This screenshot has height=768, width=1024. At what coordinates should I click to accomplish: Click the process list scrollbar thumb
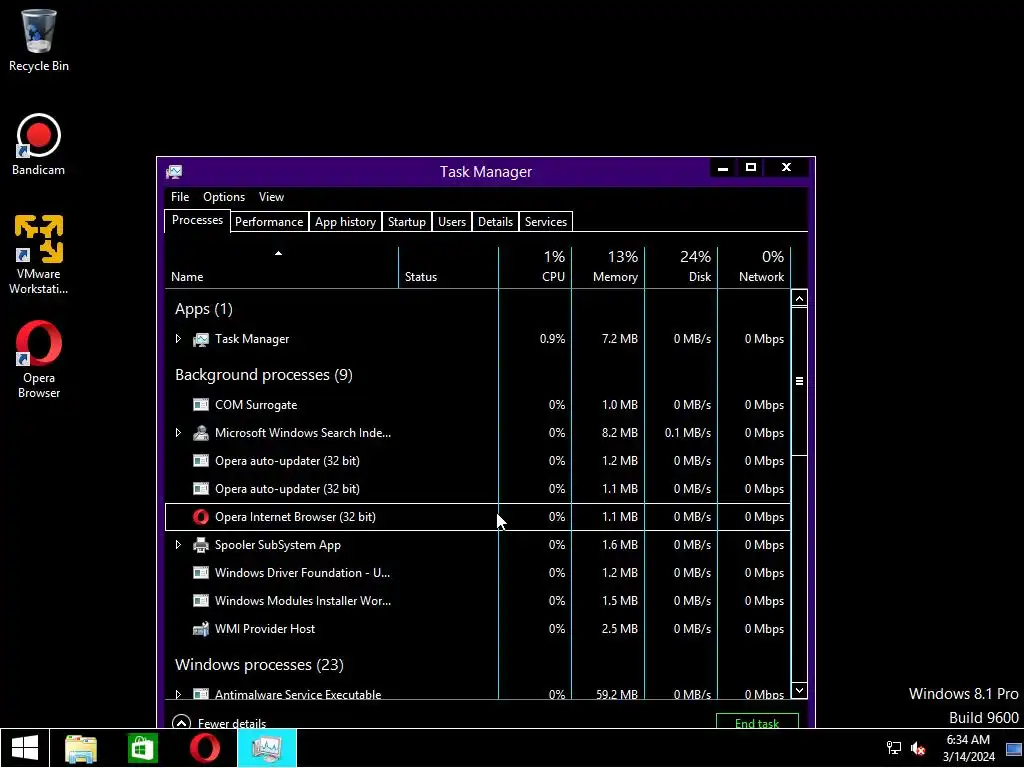click(x=799, y=381)
